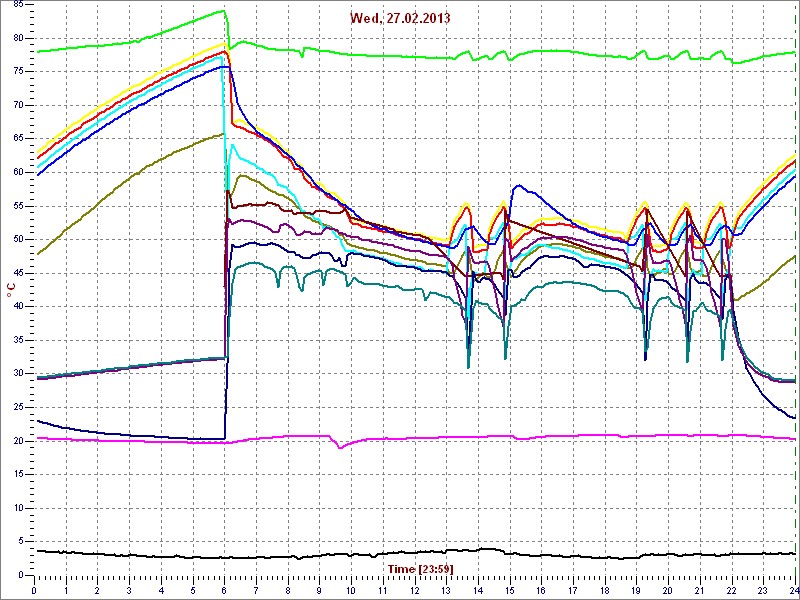
Task: Select the "55" temperature axis label
Action: click(x=18, y=206)
